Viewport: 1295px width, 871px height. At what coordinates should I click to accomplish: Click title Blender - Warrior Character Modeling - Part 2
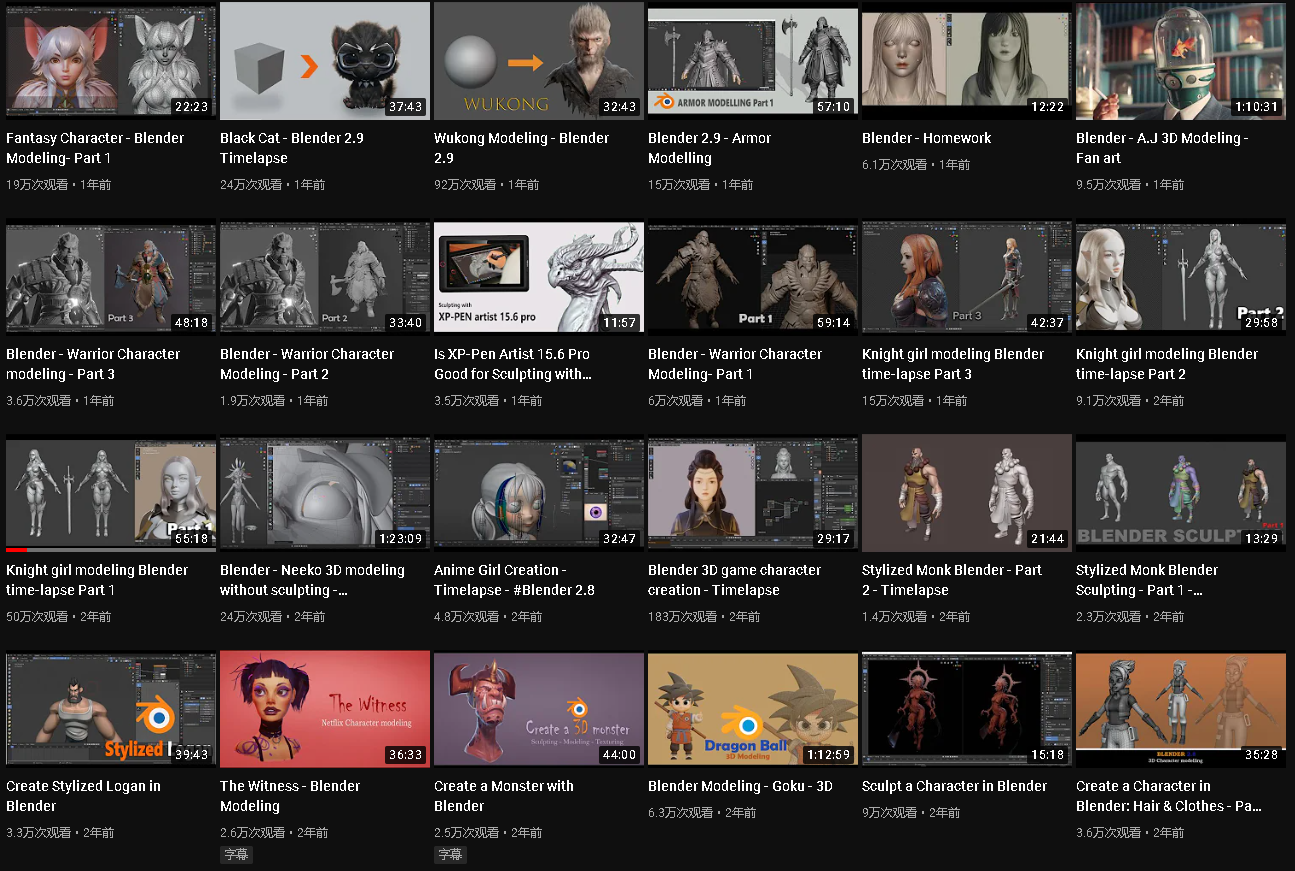click(x=307, y=364)
